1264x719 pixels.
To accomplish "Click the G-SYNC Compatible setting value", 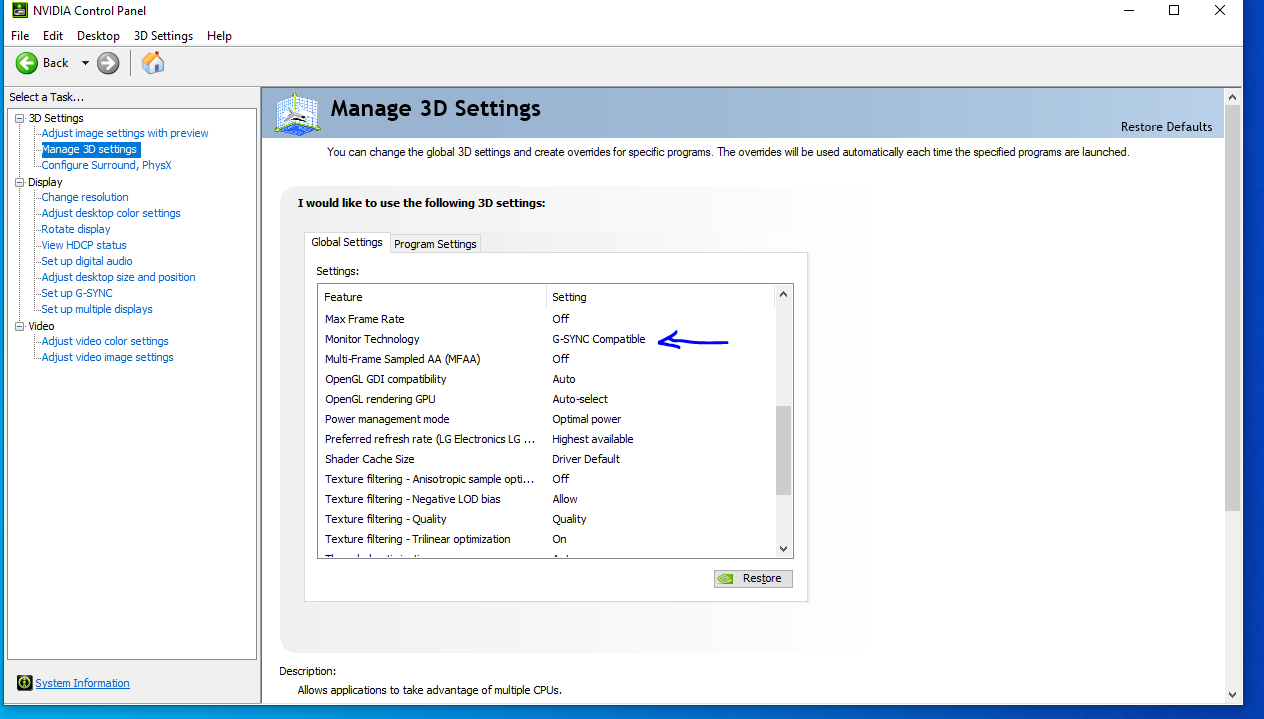I will 599,339.
